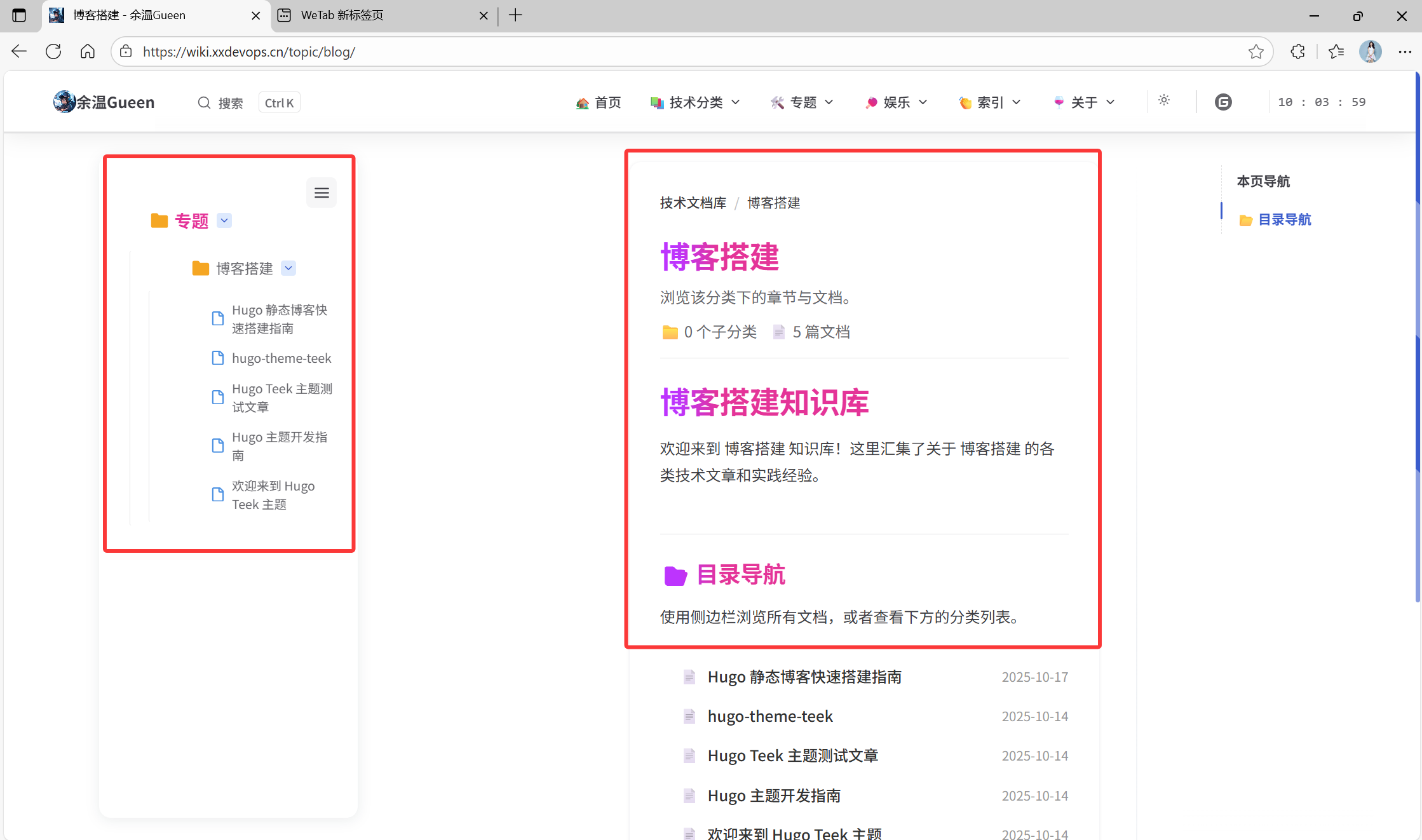Open browser settings ellipsis menu
Screen dimensions: 1422x840
pyautogui.click(x=1404, y=51)
